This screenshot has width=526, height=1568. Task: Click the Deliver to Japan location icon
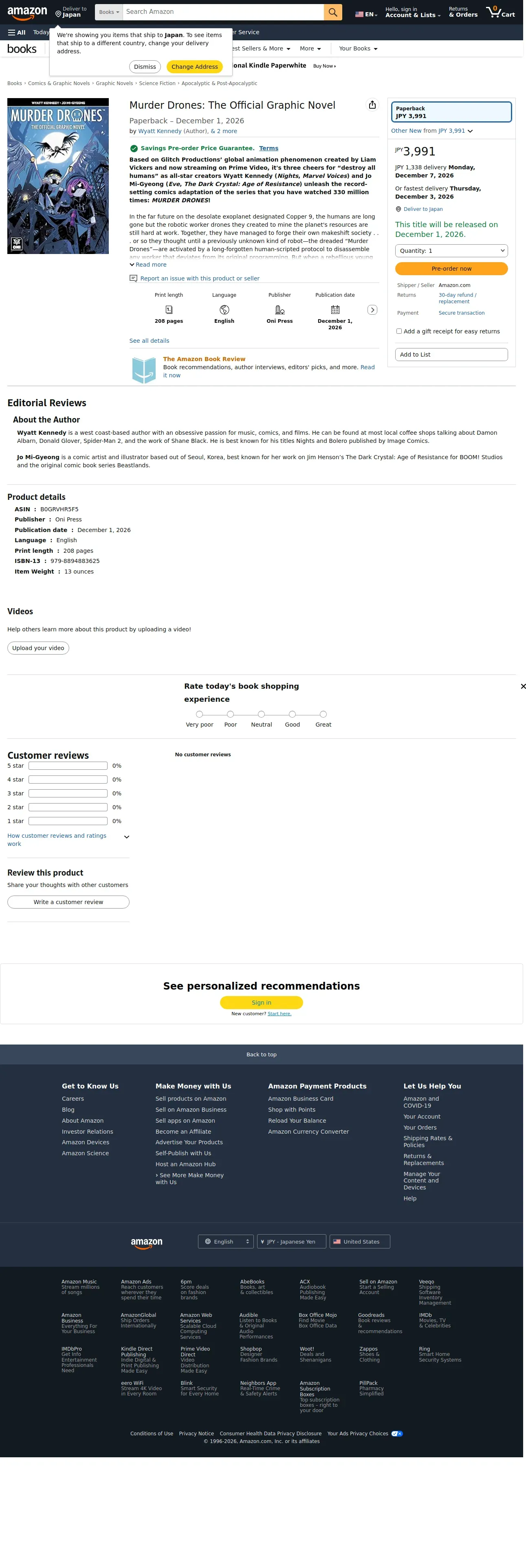tap(59, 14)
